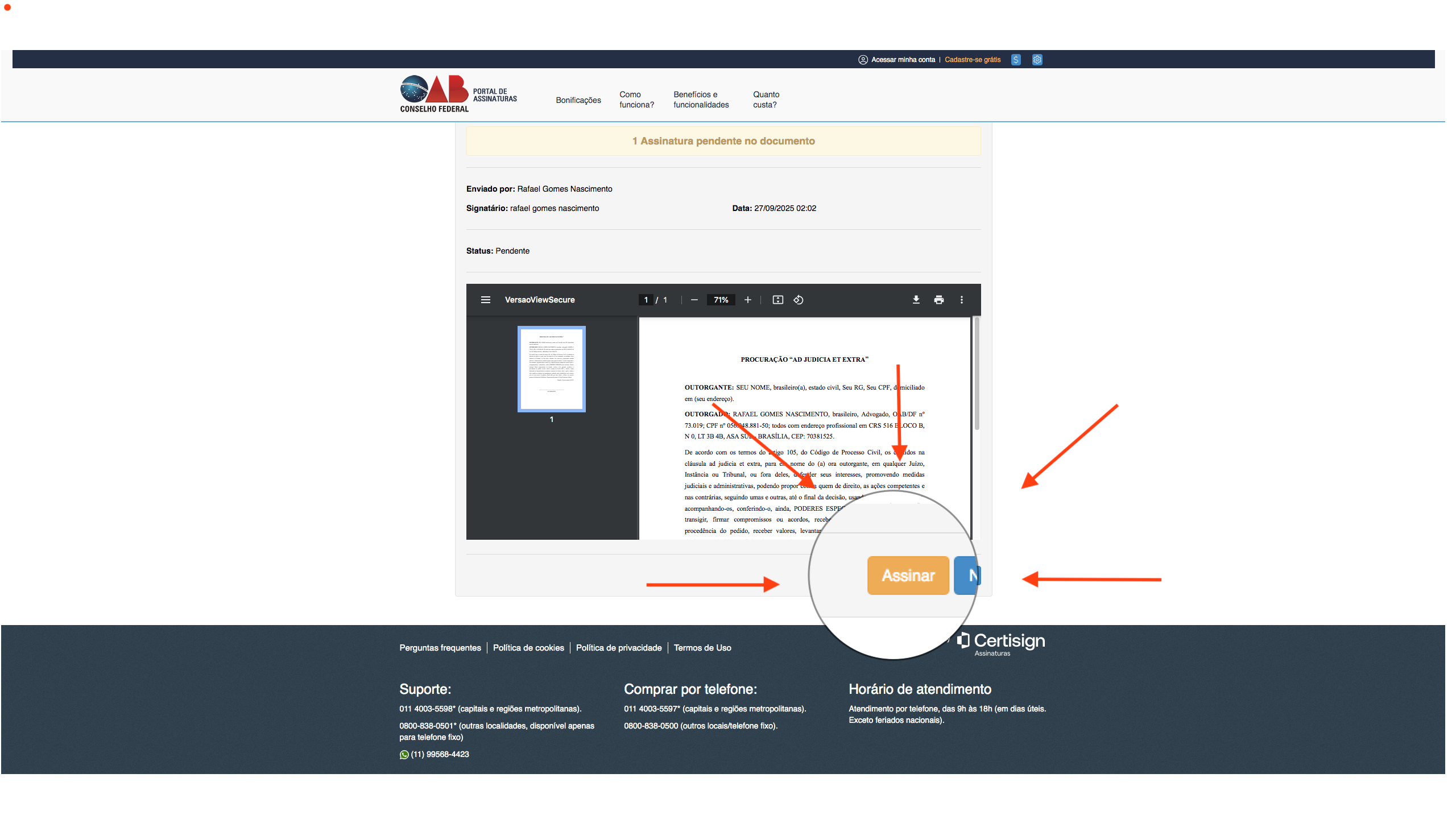Viewport: 1456px width, 819px height.
Task: Open PDF viewer more actions menu
Action: point(962,300)
